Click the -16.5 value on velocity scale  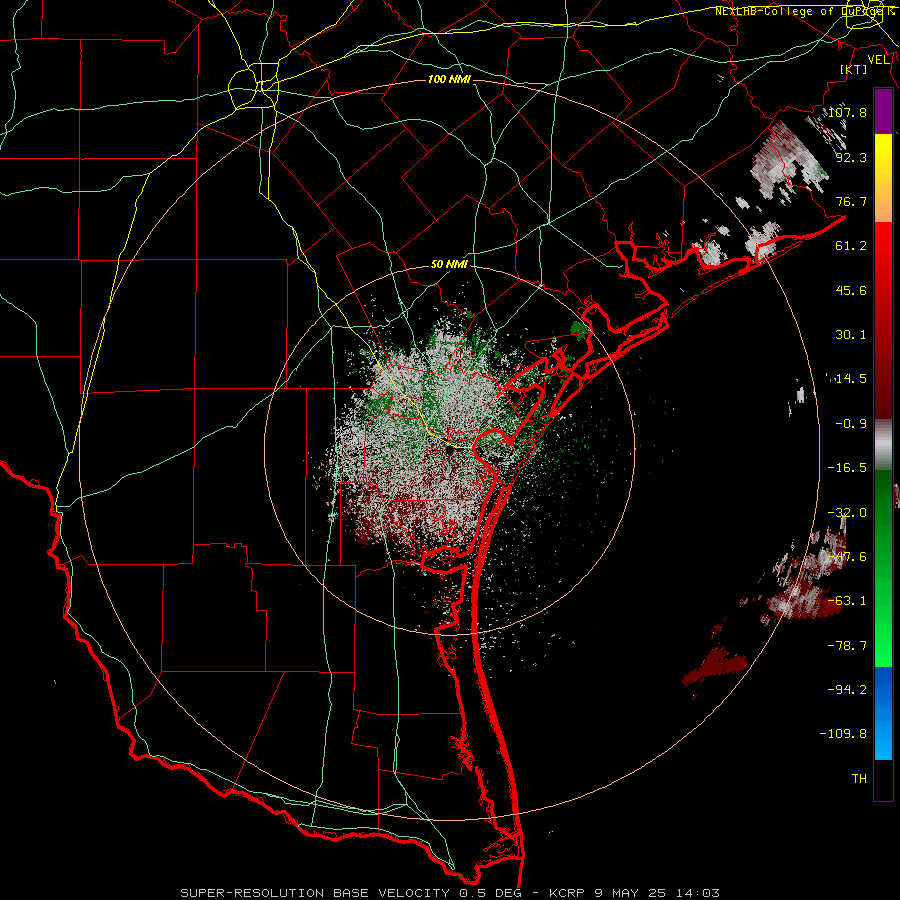pyautogui.click(x=847, y=468)
